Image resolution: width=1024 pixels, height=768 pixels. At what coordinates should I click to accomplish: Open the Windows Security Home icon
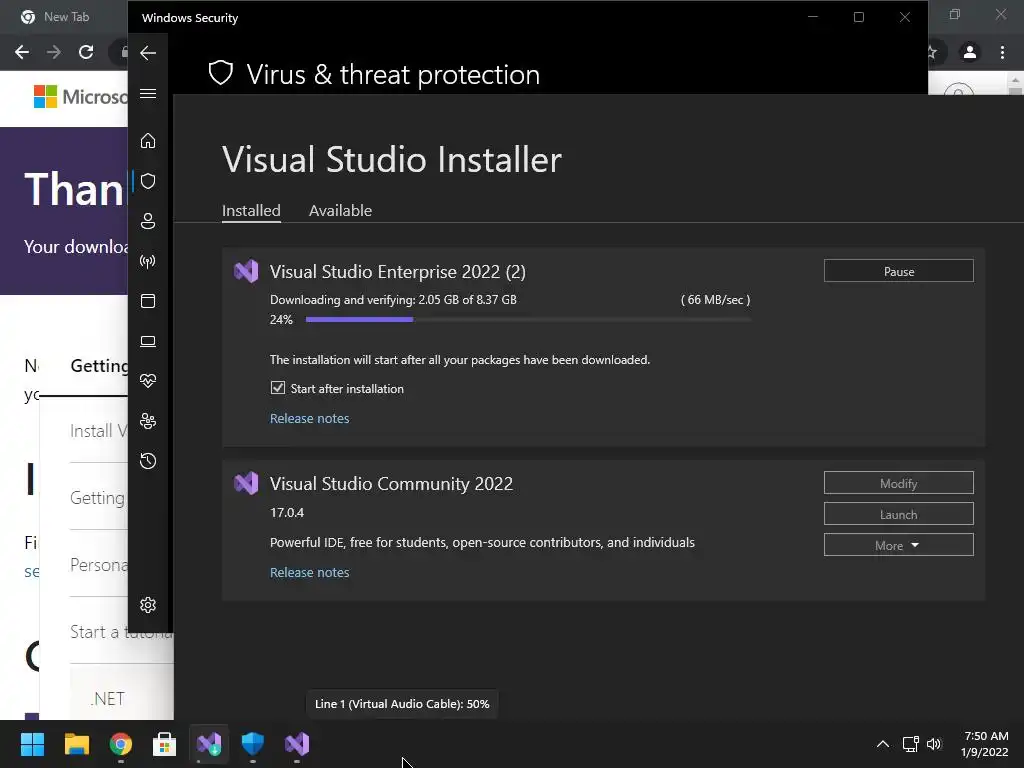148,141
